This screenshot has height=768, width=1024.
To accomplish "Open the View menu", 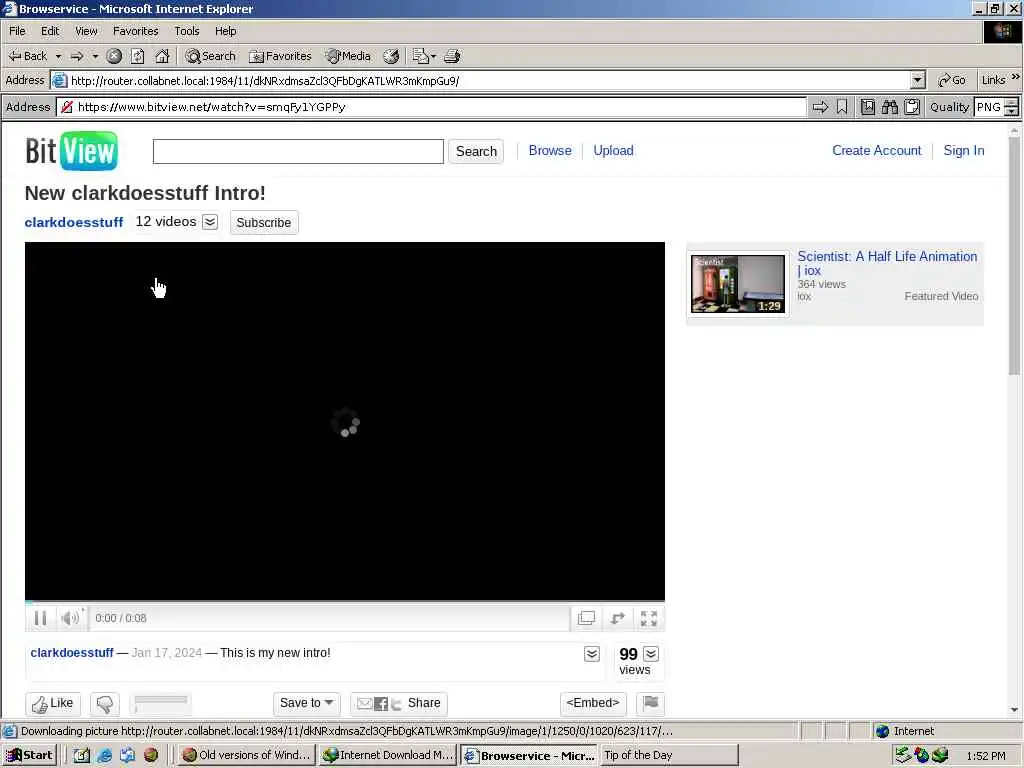I will (86, 31).
